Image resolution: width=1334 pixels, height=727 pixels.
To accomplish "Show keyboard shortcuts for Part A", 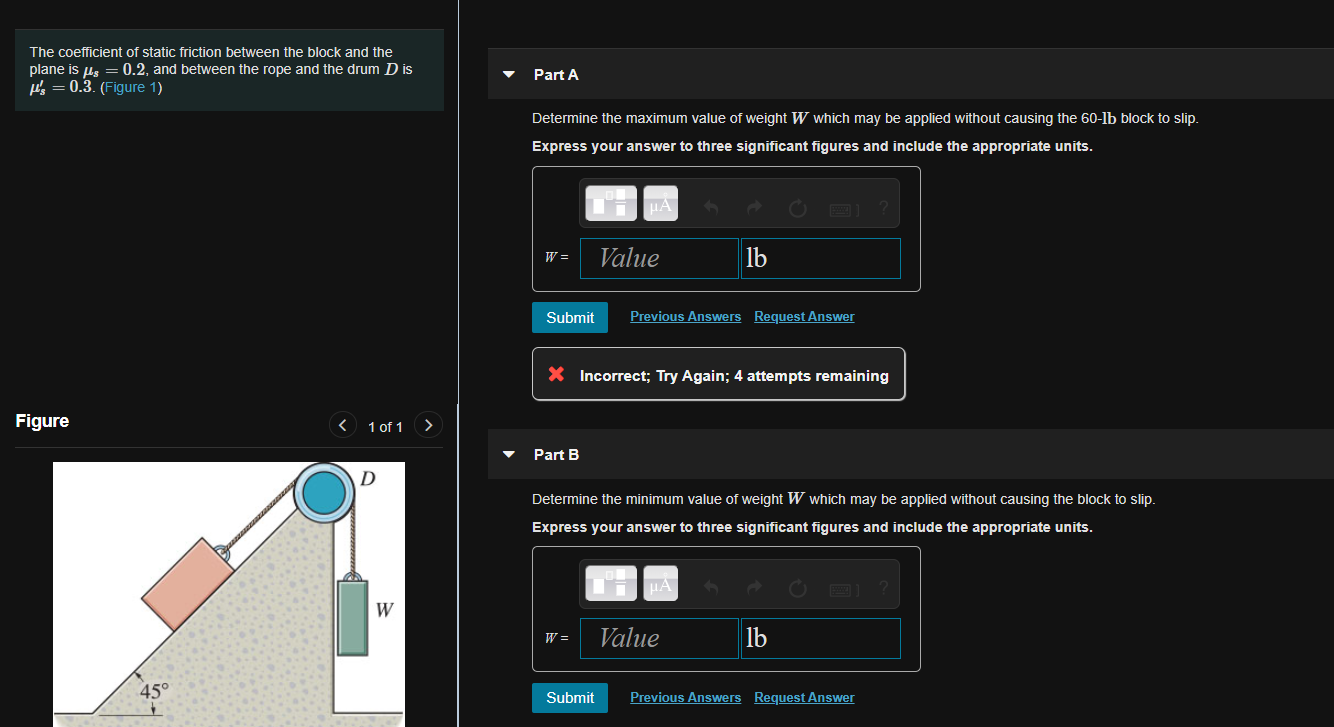I will pyautogui.click(x=843, y=209).
